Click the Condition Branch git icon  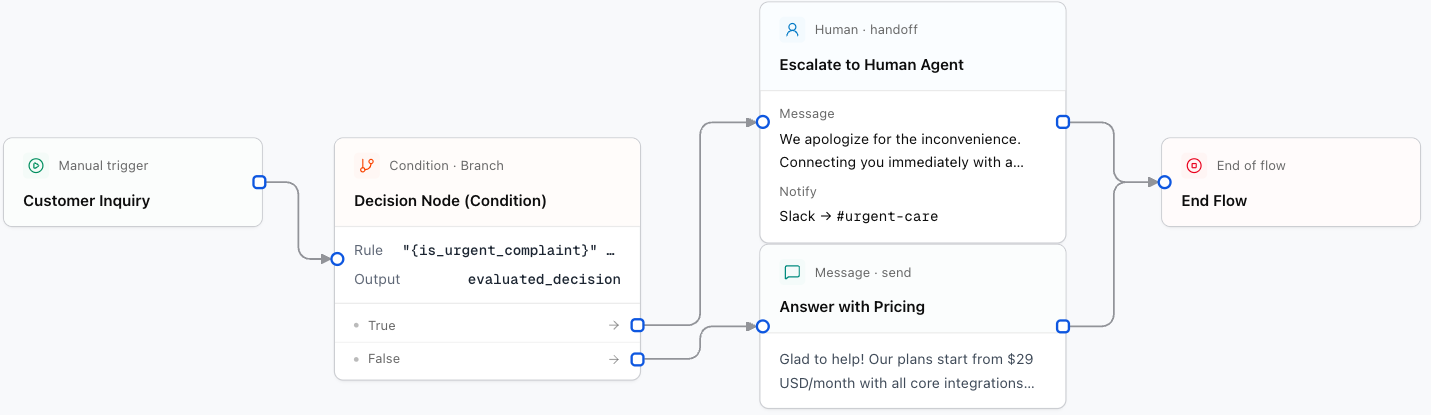(367, 166)
